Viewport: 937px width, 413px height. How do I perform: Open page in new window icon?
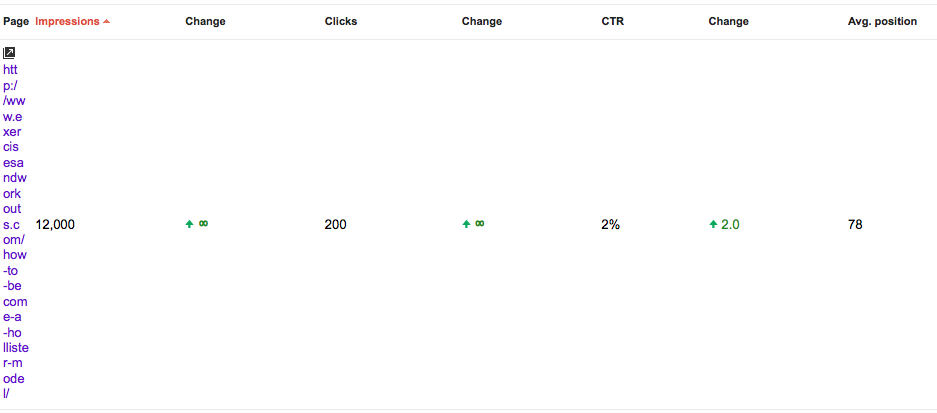point(9,53)
